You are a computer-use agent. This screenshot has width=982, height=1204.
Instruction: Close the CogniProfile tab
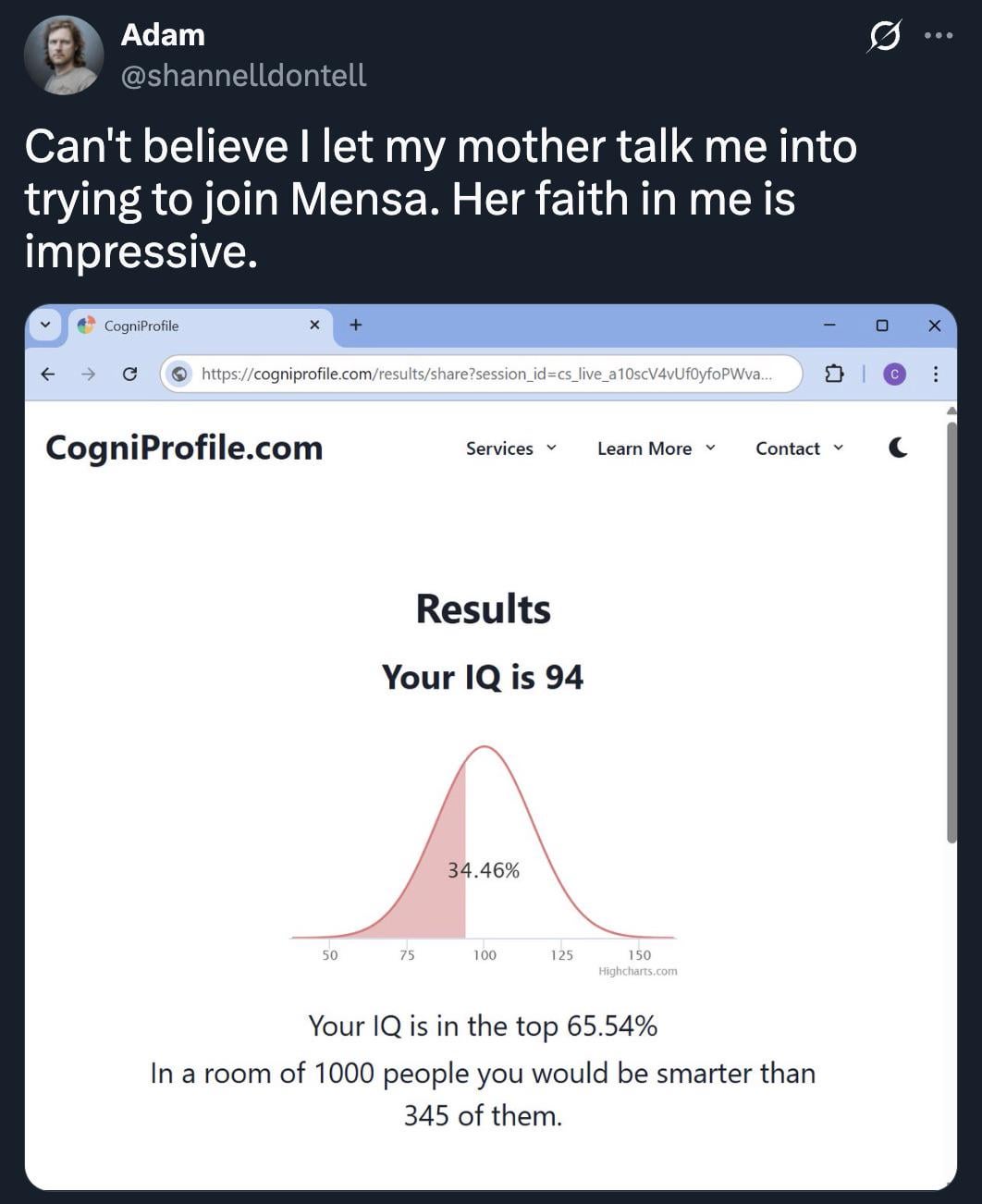314,325
